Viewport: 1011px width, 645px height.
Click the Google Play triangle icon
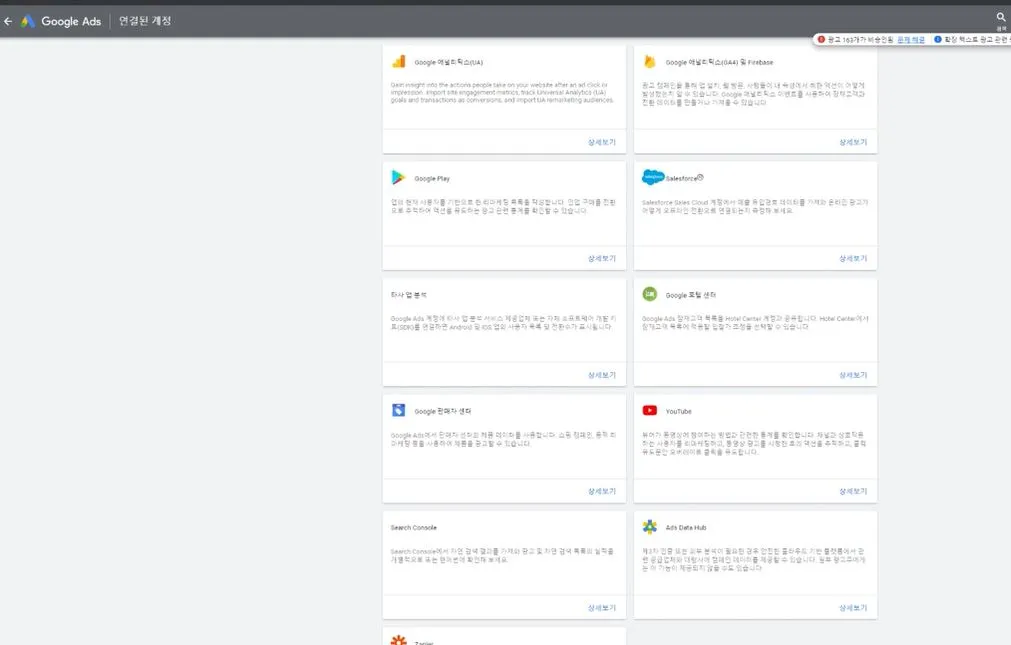click(x=398, y=177)
